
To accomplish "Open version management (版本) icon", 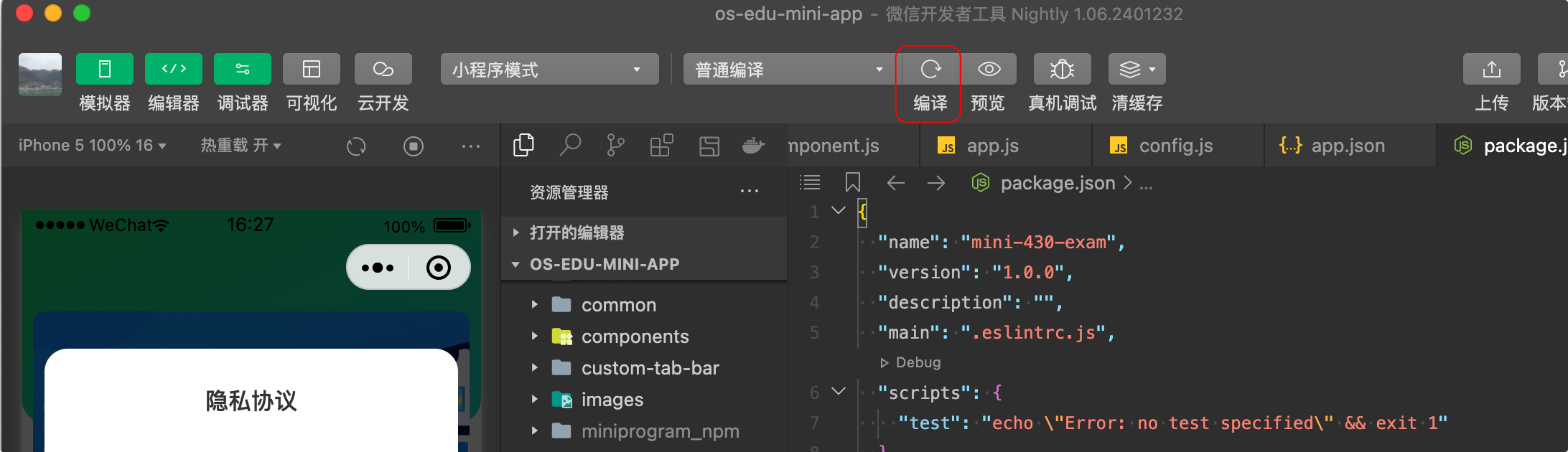I will 1554,69.
